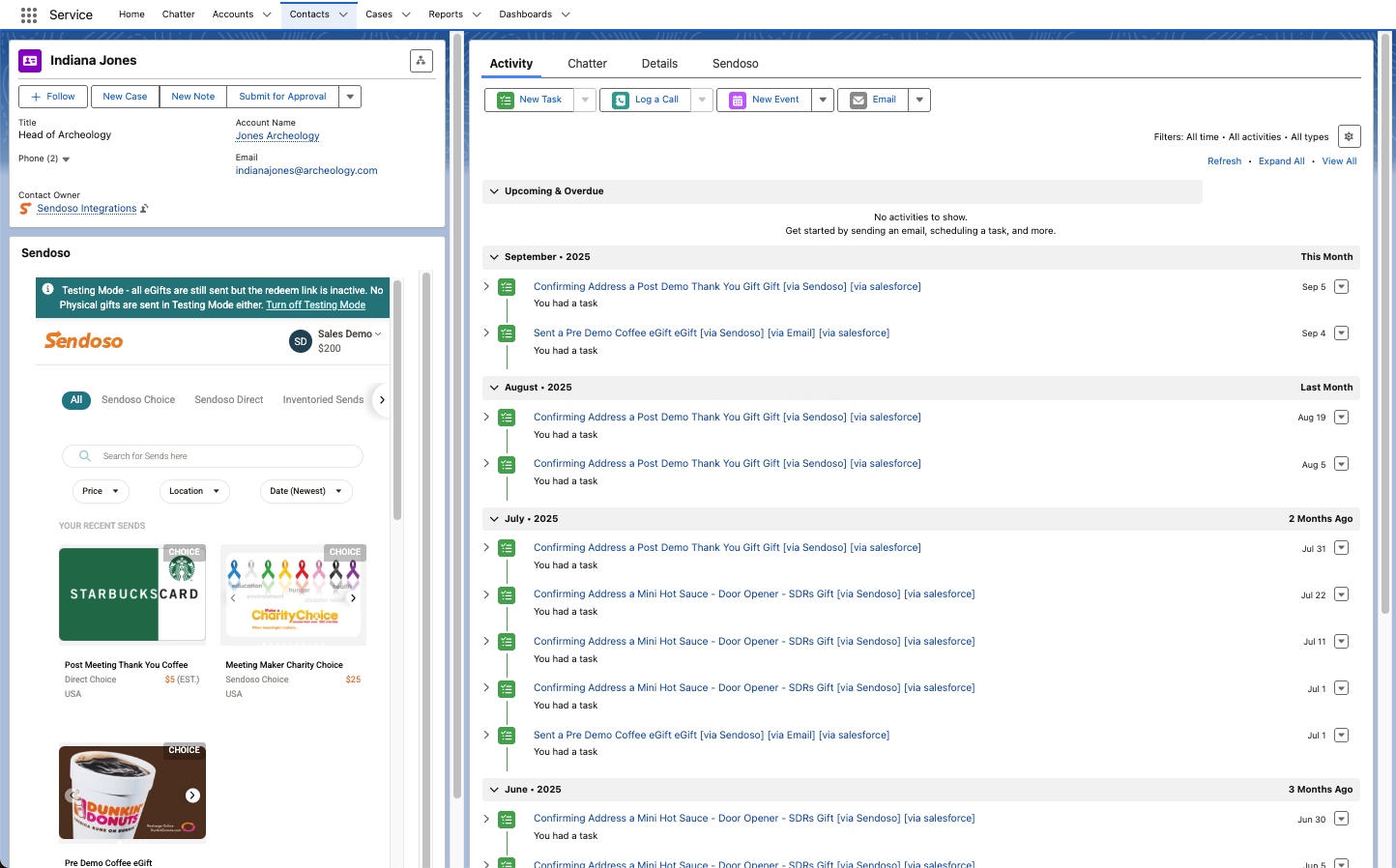Collapse August 2025 section
The width and height of the screenshot is (1396, 868).
(x=494, y=388)
